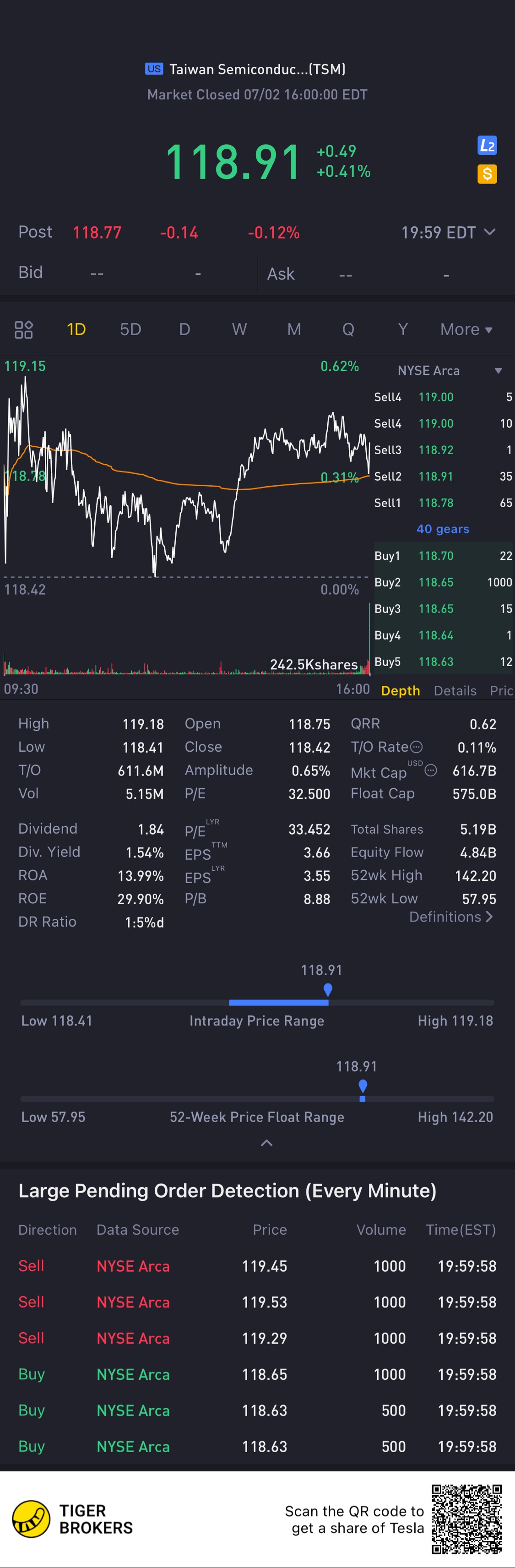Image resolution: width=515 pixels, height=1568 pixels.
Task: Tap the Sell3 118.92 order row
Action: [x=443, y=450]
